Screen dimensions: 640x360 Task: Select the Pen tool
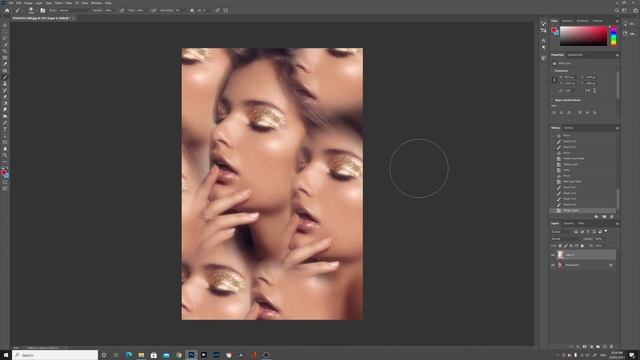(5, 123)
